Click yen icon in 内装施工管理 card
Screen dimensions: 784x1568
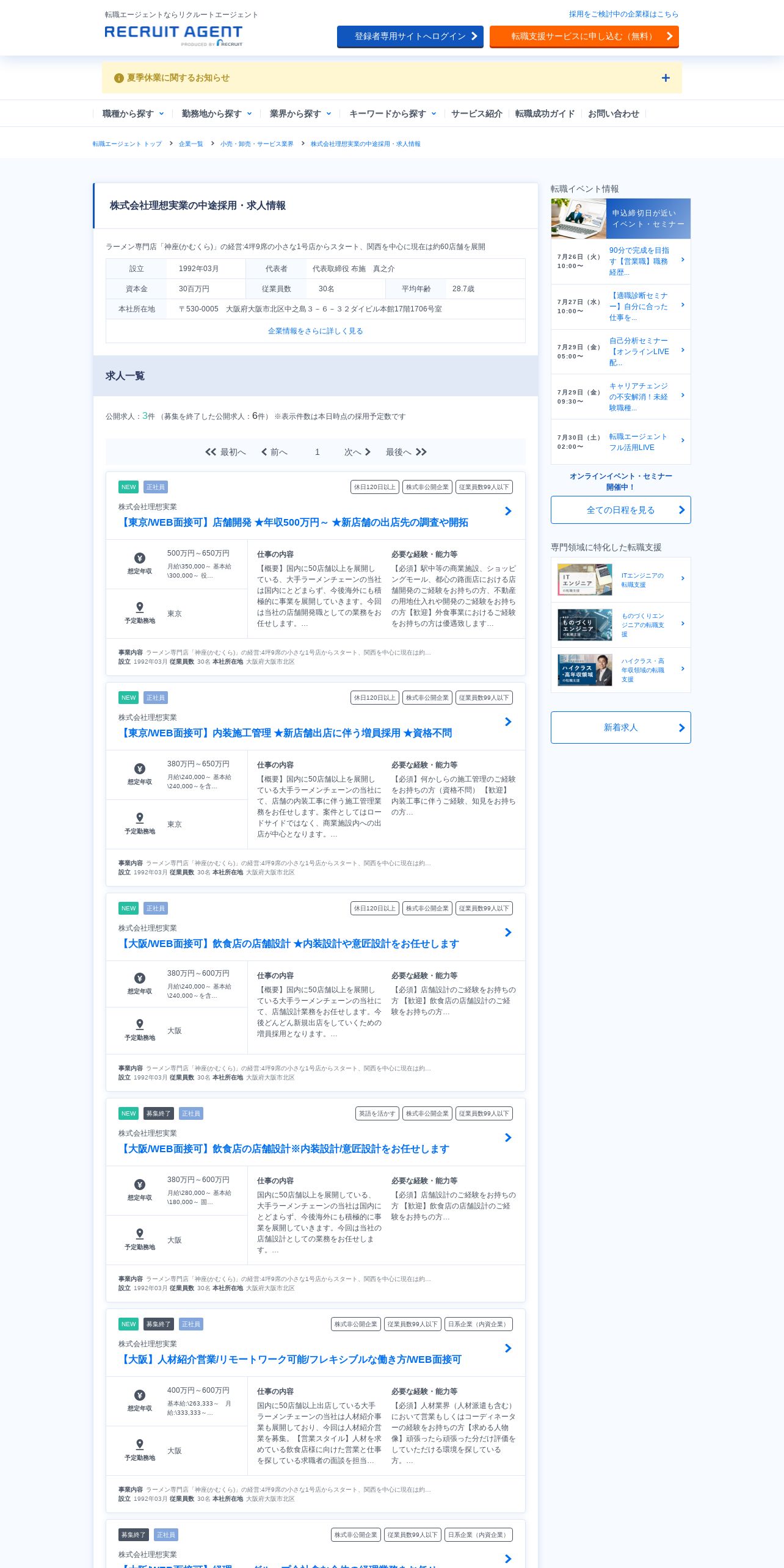click(x=140, y=769)
